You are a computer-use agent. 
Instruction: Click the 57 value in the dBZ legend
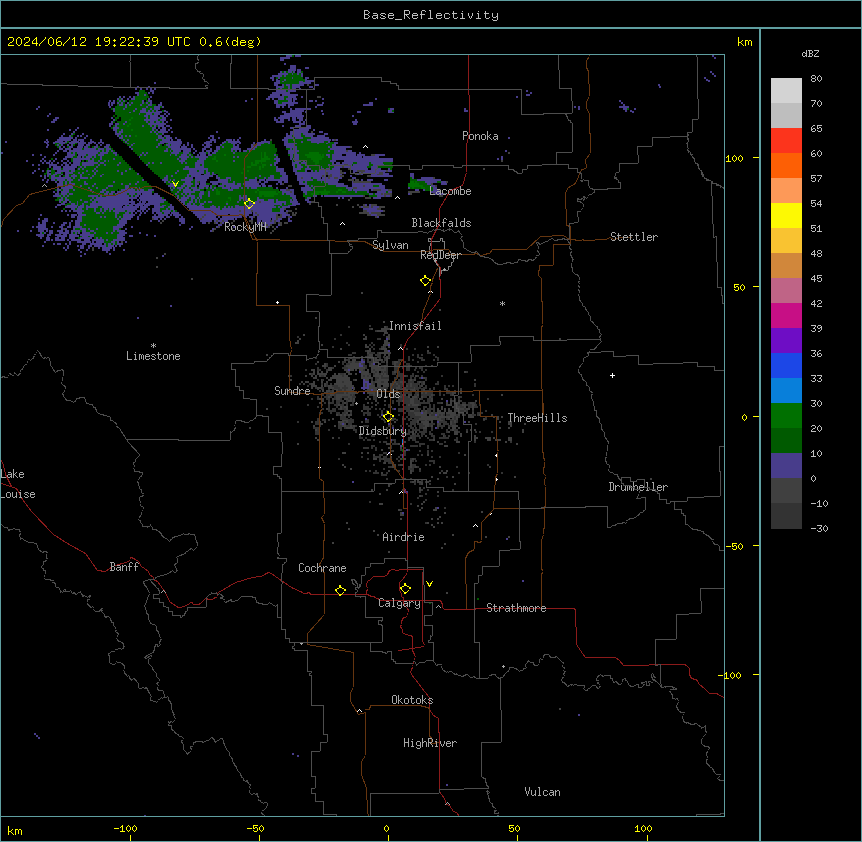coord(816,179)
